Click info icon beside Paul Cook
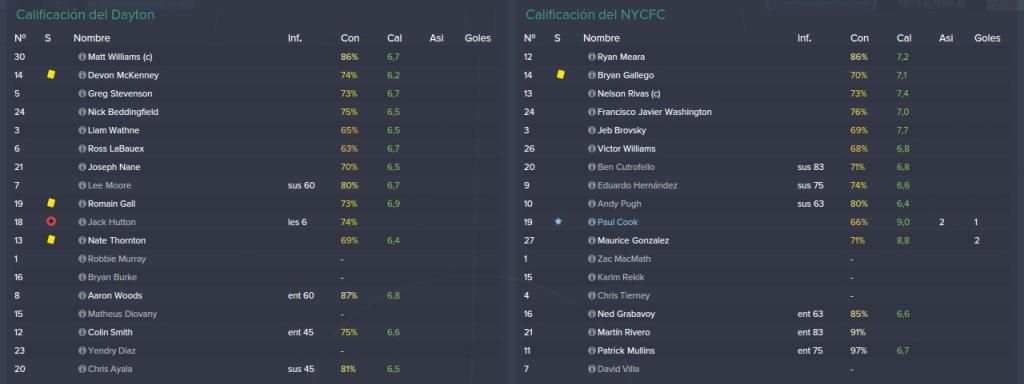1024x384 pixels. tap(591, 222)
